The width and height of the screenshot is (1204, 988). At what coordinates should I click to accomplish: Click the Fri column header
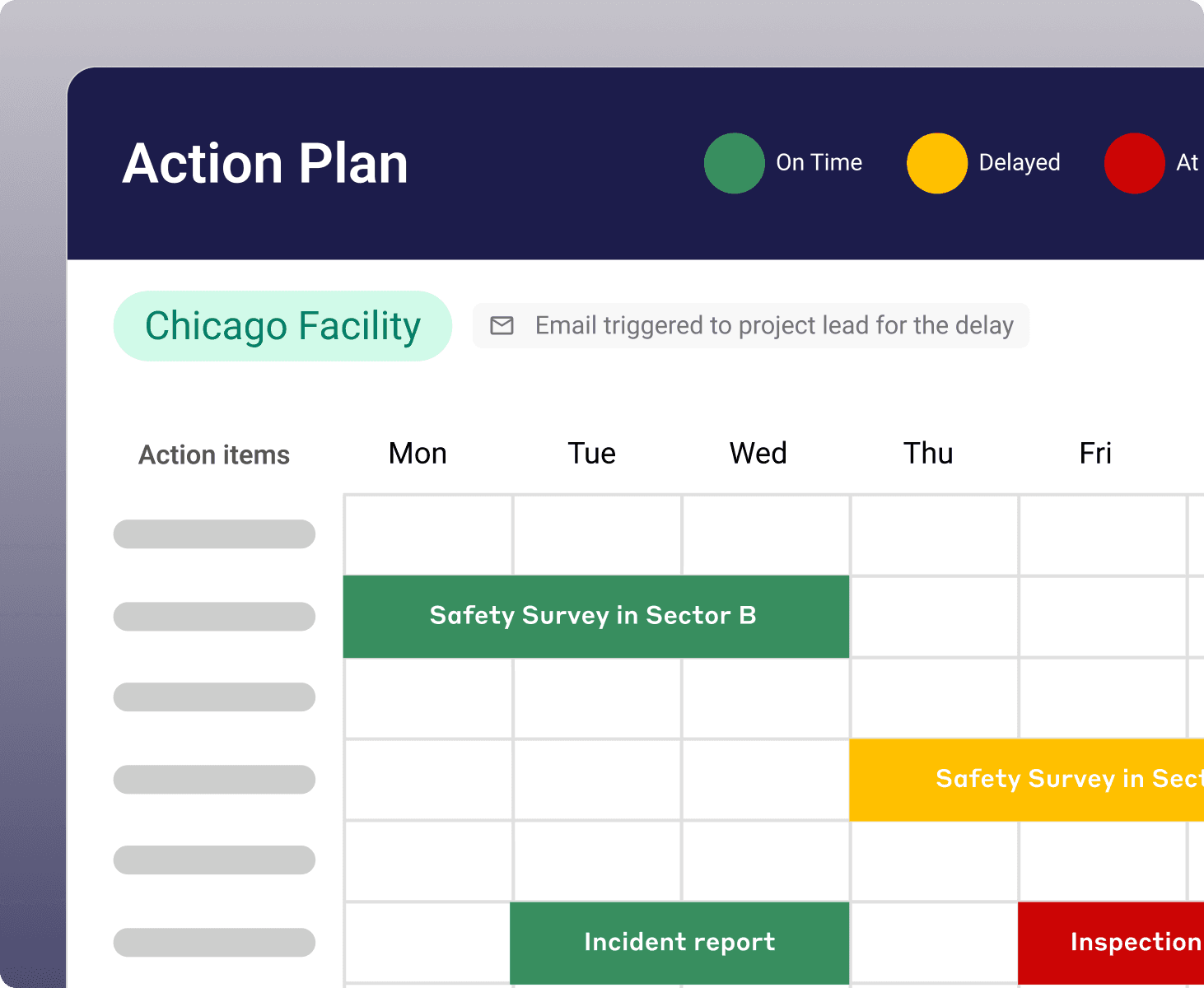tap(1095, 454)
